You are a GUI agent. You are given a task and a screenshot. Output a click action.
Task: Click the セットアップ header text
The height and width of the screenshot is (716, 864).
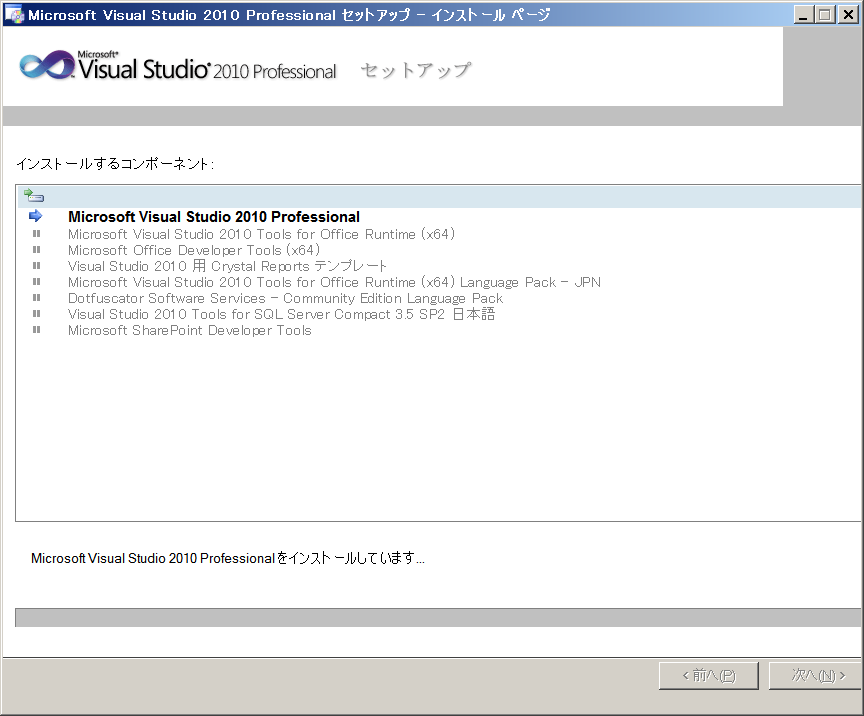click(415, 70)
